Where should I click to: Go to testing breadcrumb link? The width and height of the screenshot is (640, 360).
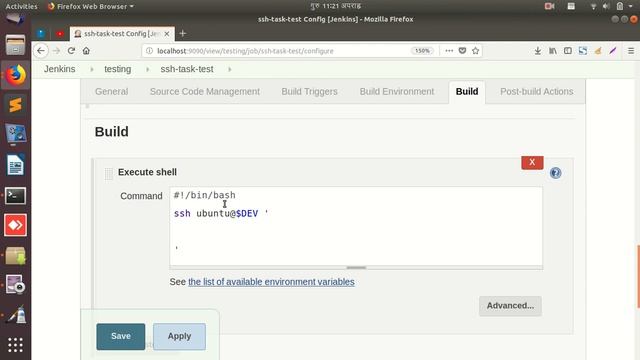pyautogui.click(x=118, y=69)
